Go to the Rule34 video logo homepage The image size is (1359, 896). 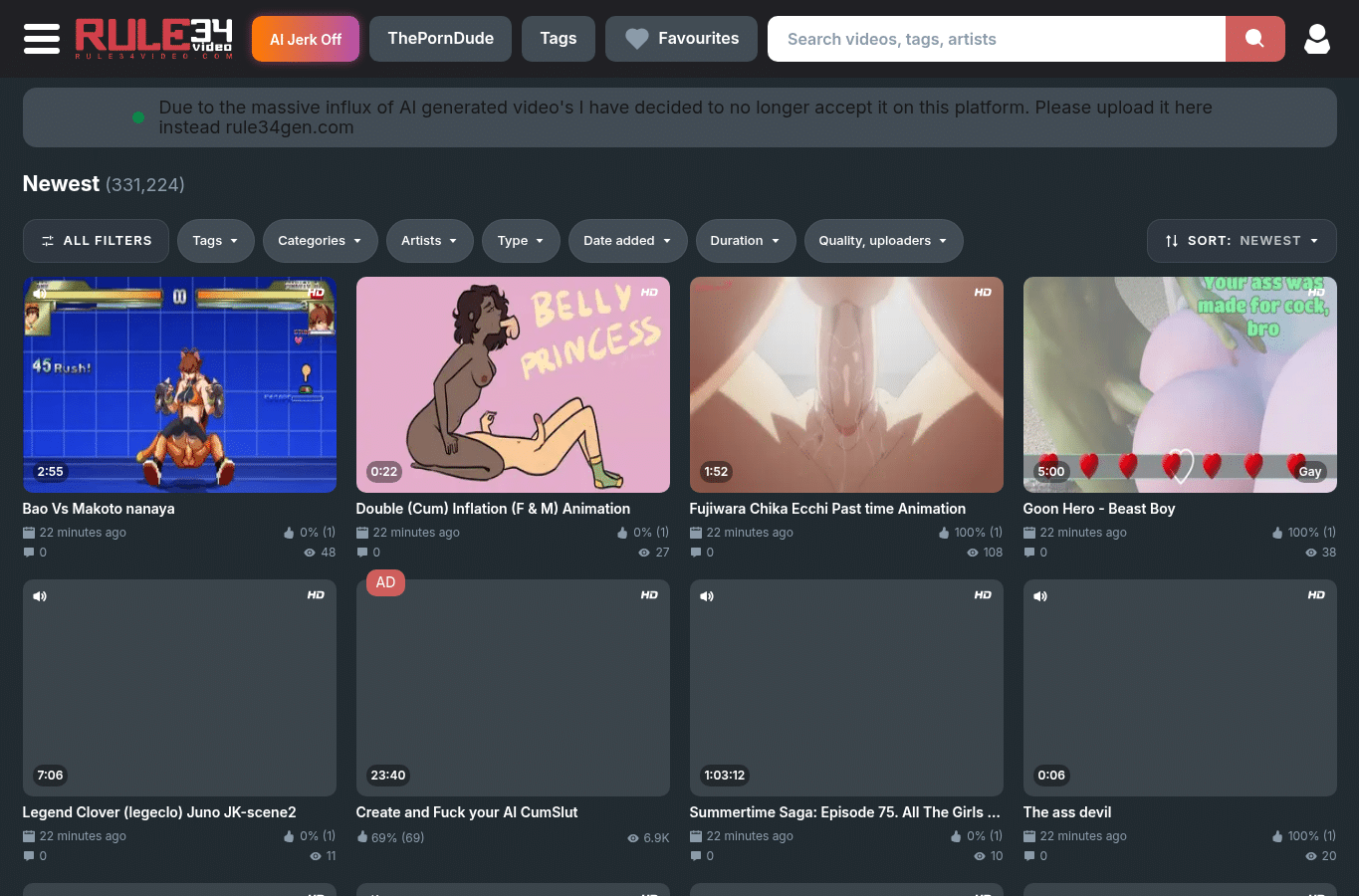pyautogui.click(x=154, y=39)
